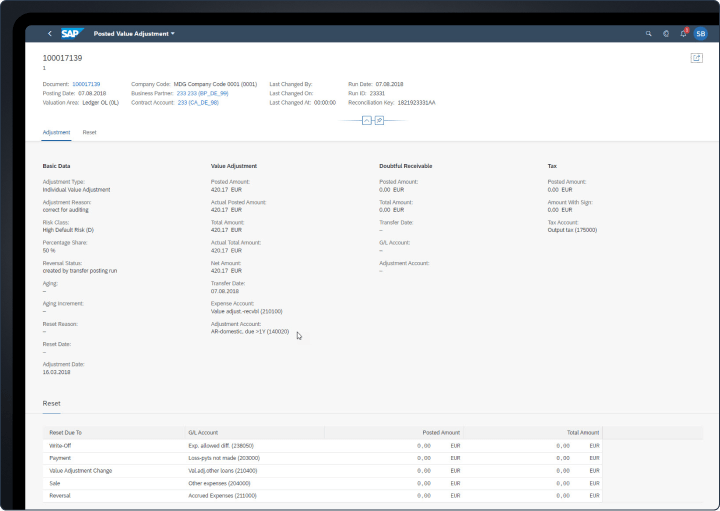Click Run ID value 23331

pos(377,93)
